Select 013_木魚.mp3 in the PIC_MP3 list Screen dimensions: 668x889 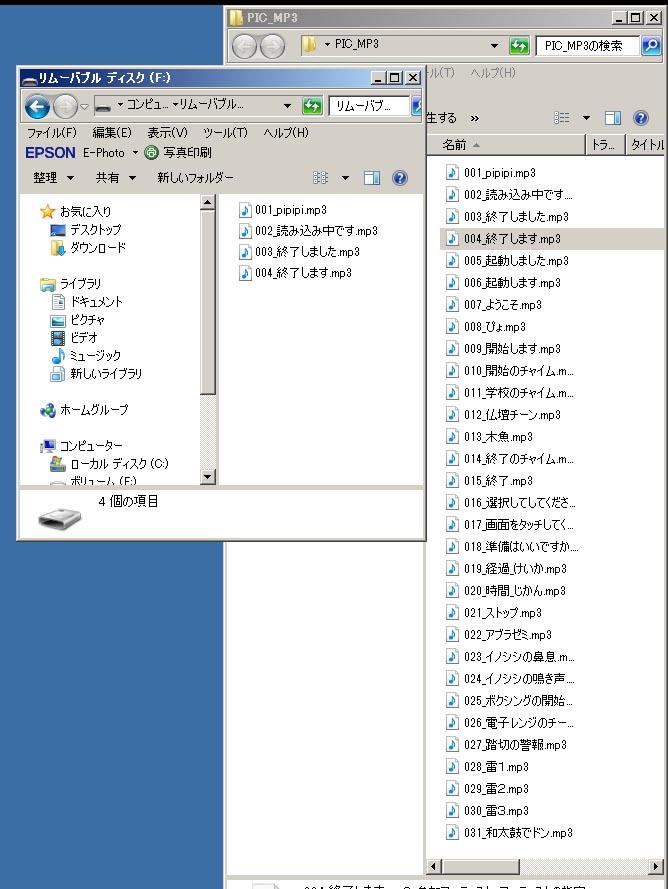coord(498,437)
